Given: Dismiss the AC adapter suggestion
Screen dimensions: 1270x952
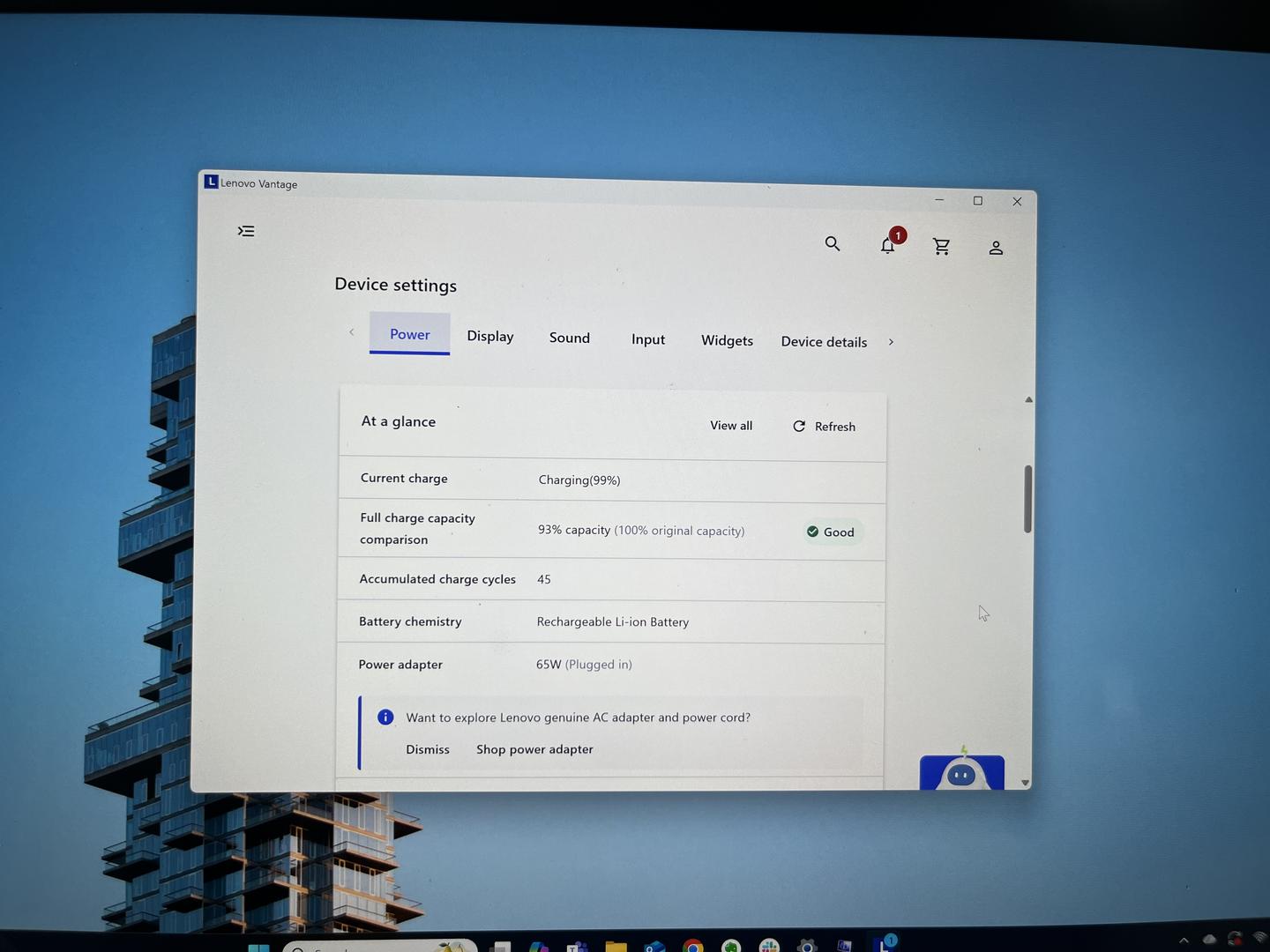Looking at the screenshot, I should tap(427, 749).
